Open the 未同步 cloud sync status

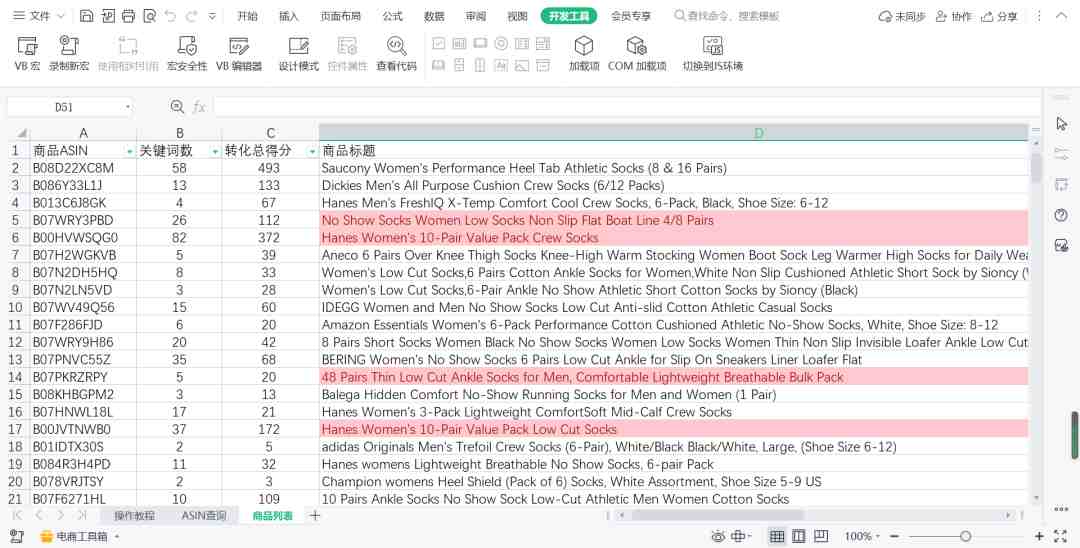[x=902, y=16]
